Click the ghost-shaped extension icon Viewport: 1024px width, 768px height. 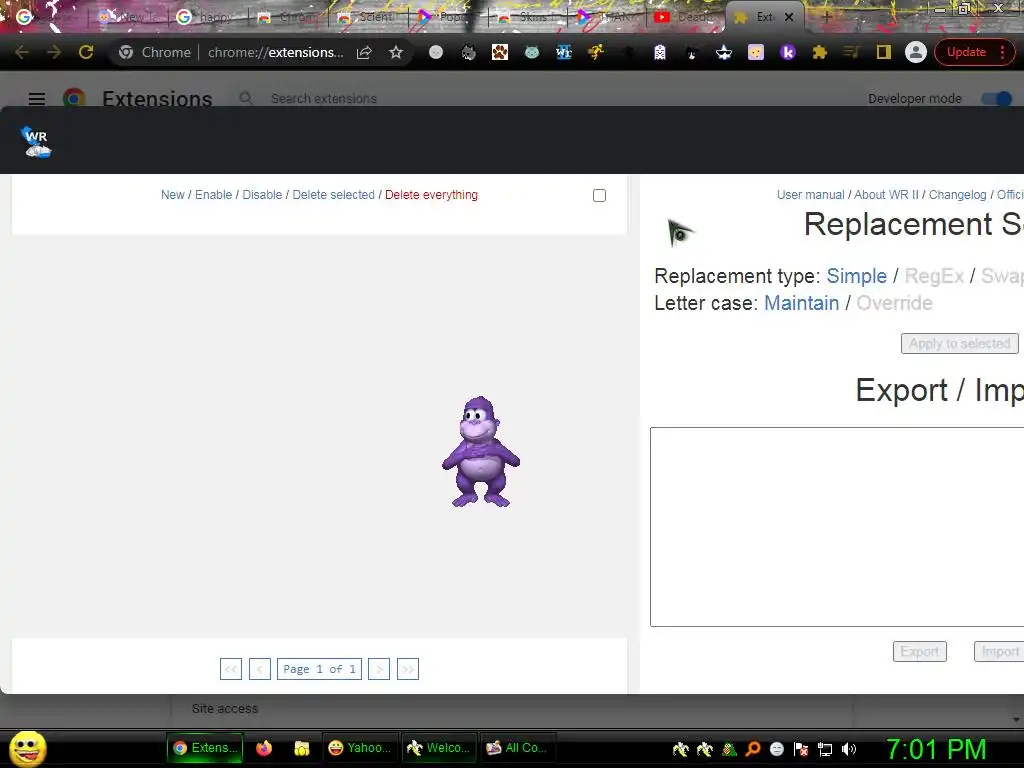click(660, 52)
